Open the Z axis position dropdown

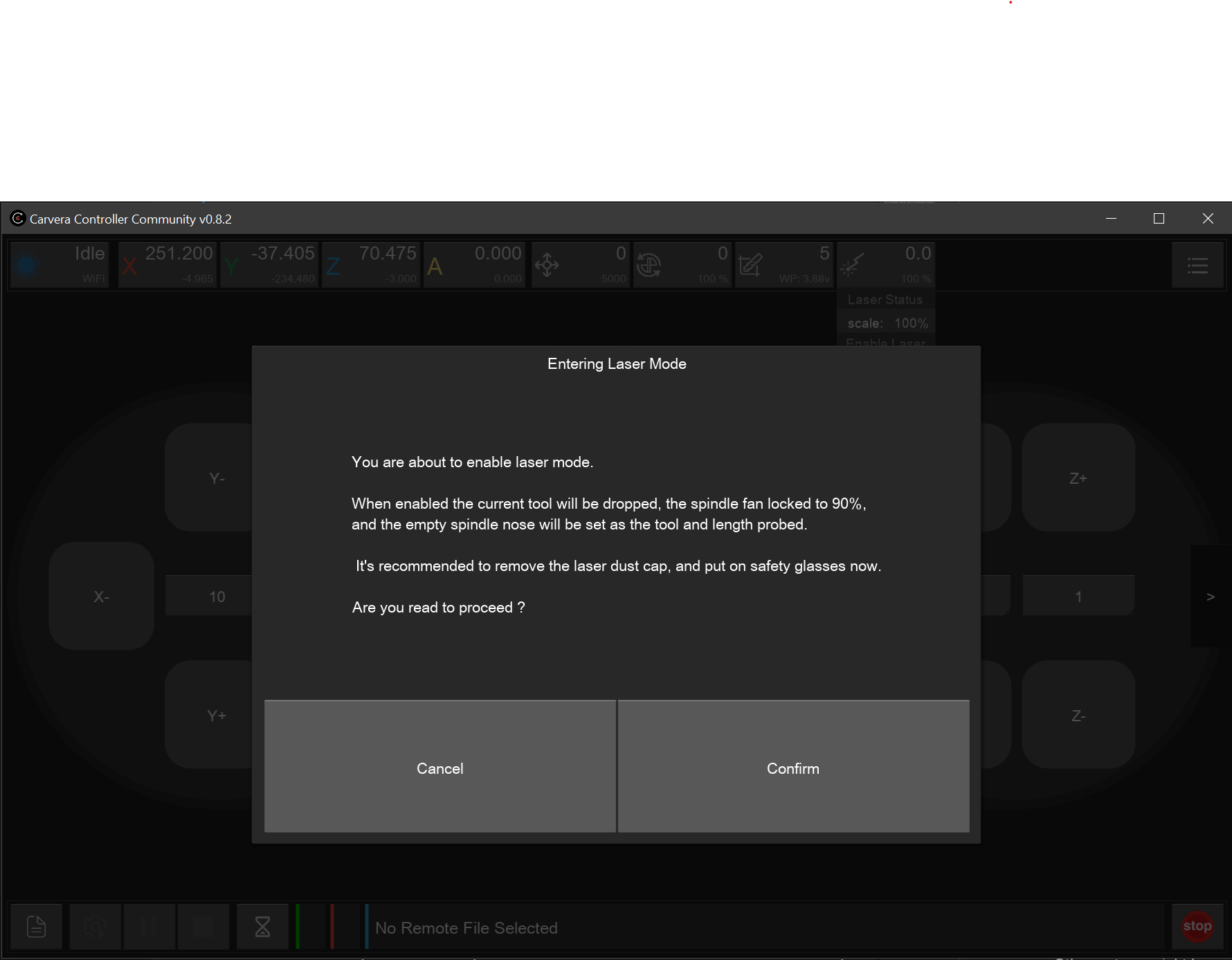[x=371, y=265]
